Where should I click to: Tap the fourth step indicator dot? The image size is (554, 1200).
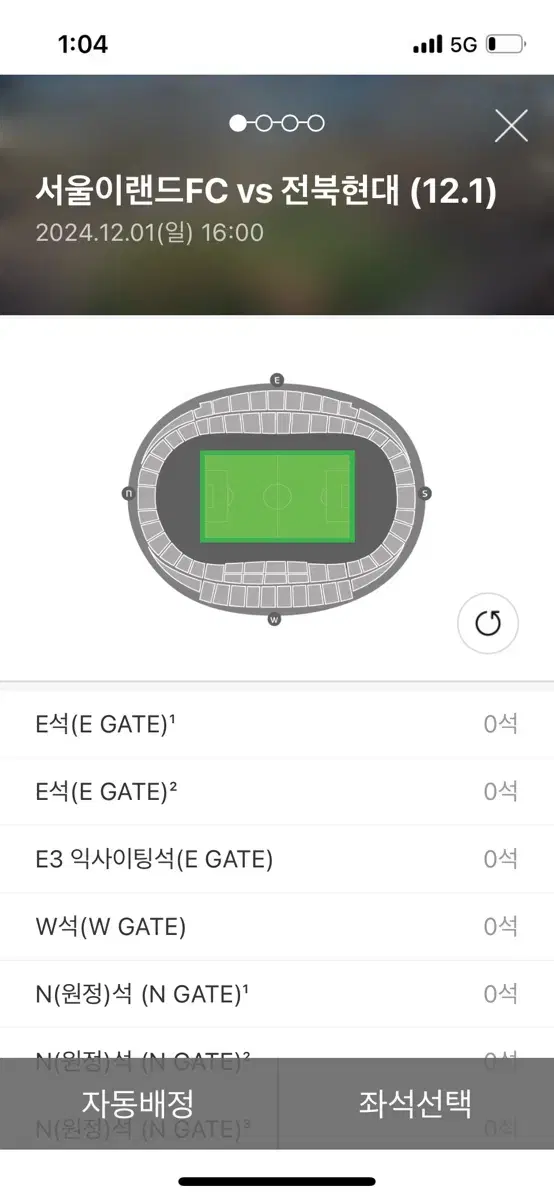(x=316, y=123)
